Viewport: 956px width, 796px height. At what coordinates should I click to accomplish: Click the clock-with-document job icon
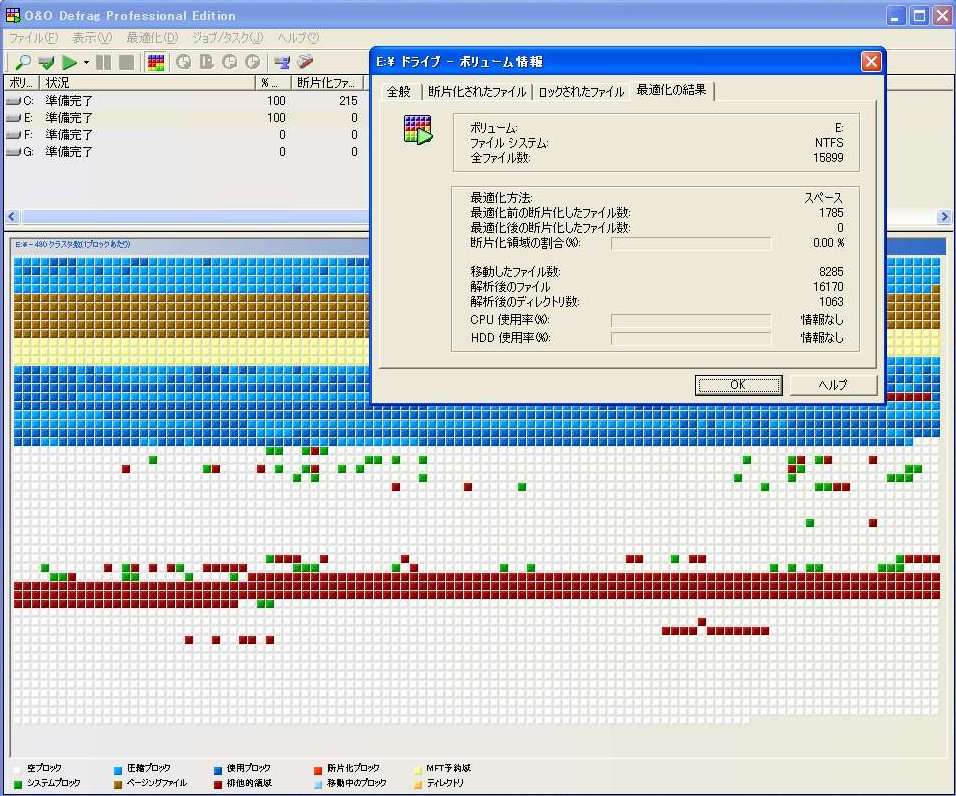pyautogui.click(x=206, y=62)
